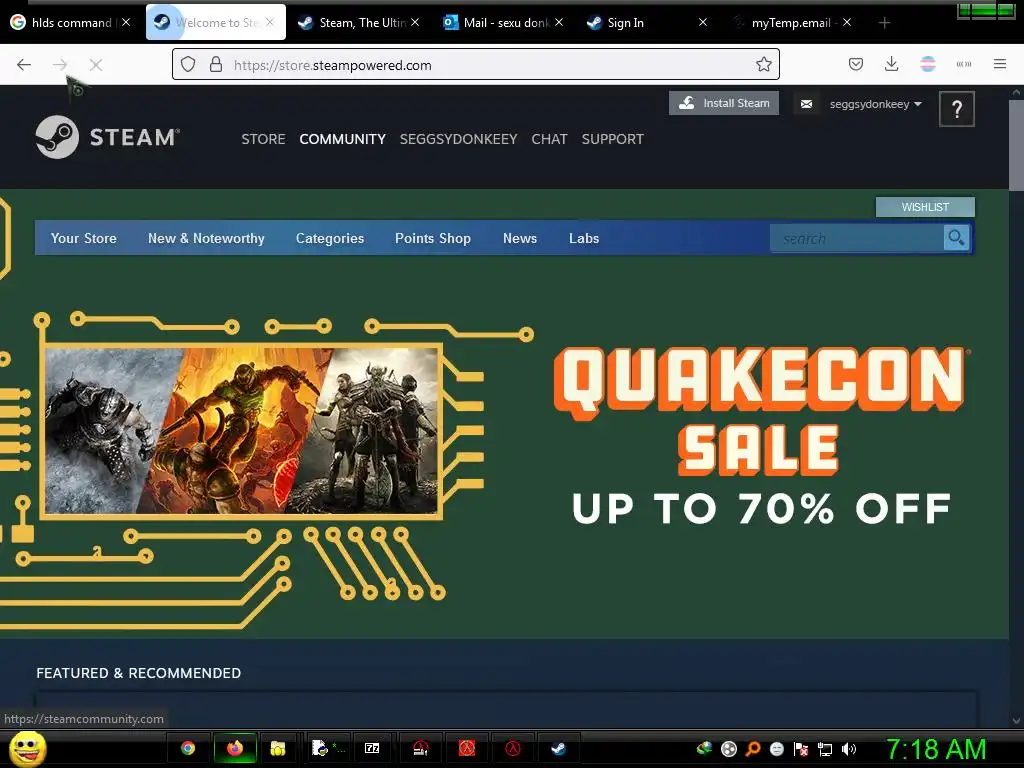Open Steam inbox envelope icon

807,104
